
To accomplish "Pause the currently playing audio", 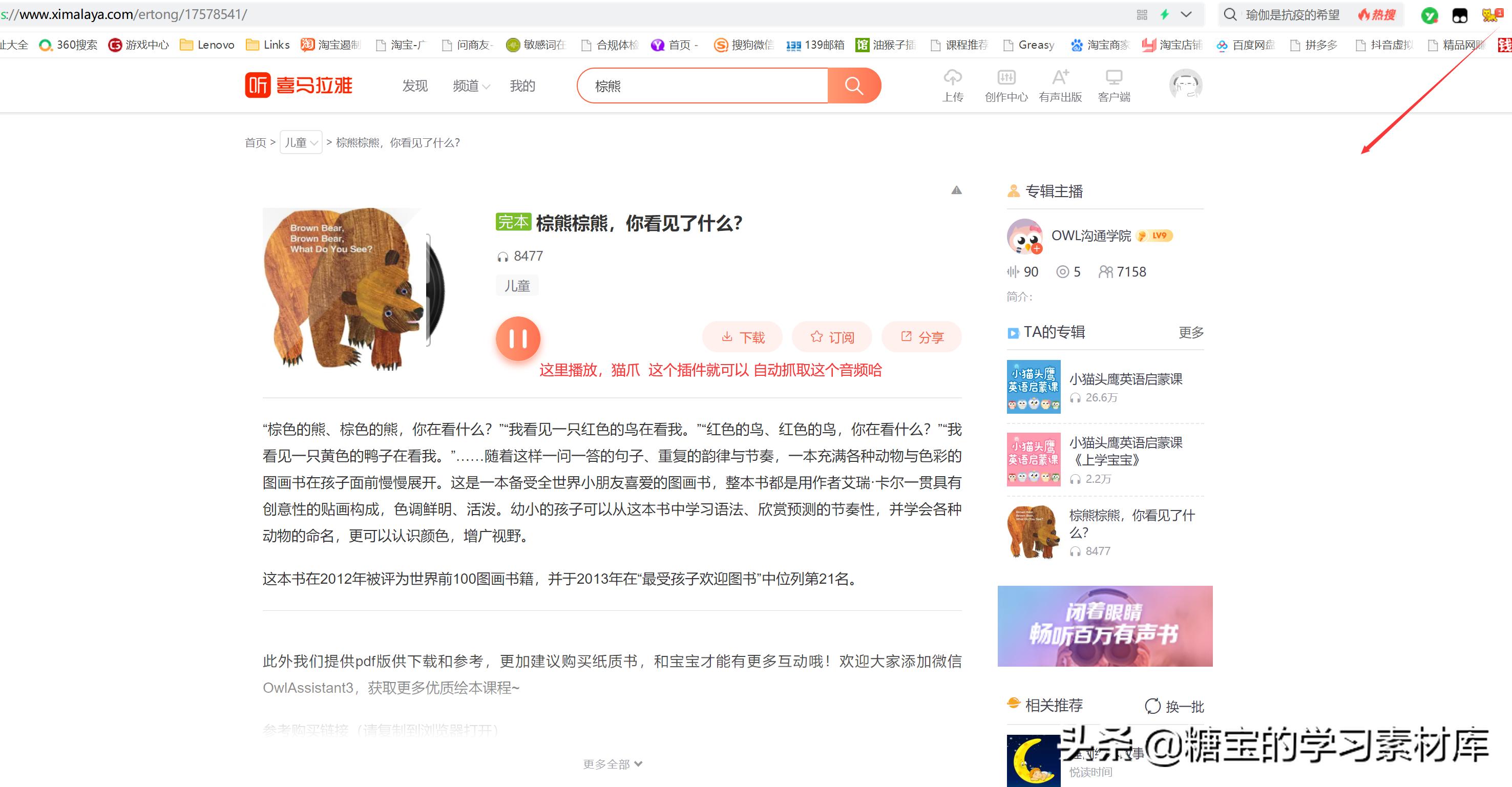I will click(517, 338).
